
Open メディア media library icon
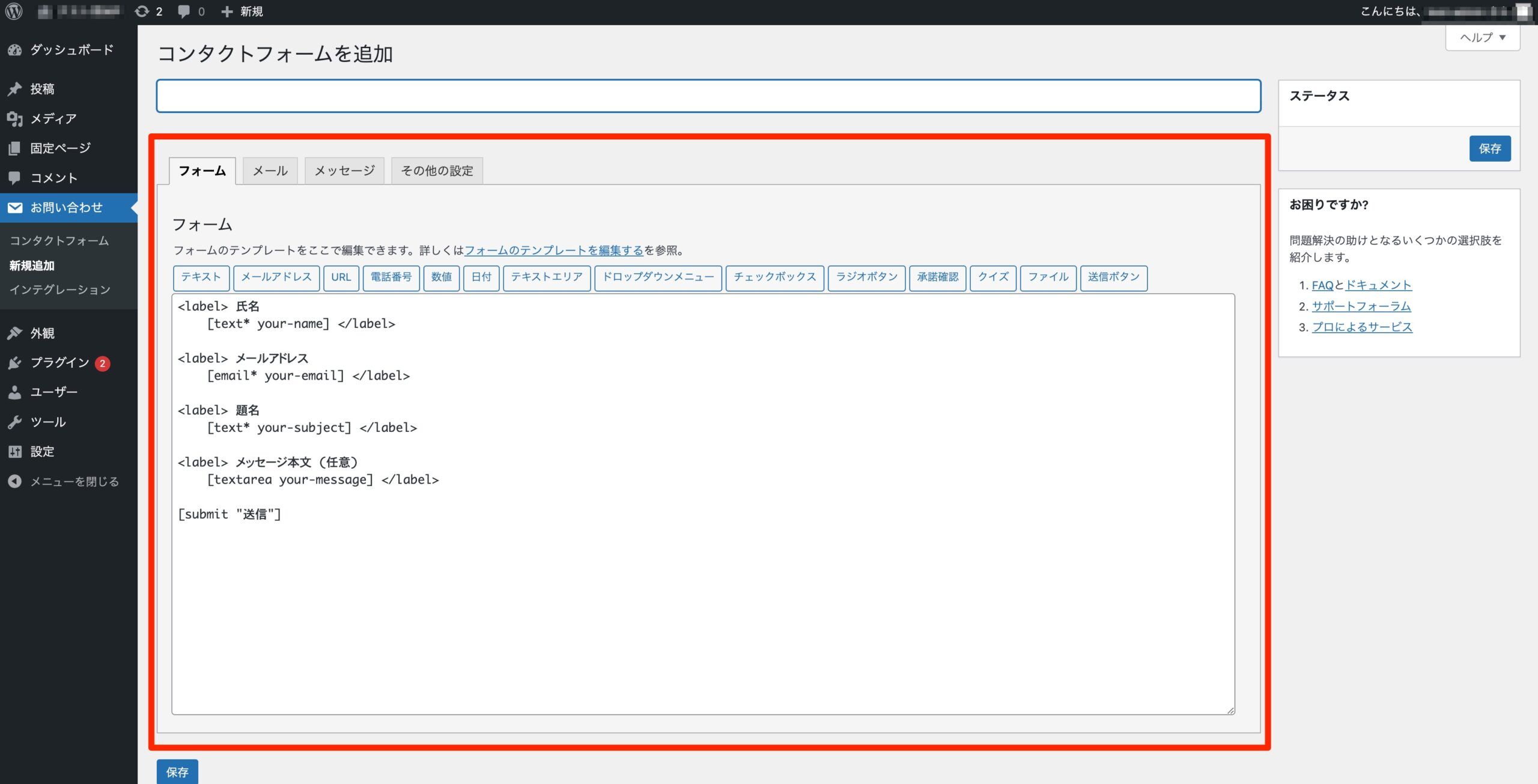[x=15, y=119]
